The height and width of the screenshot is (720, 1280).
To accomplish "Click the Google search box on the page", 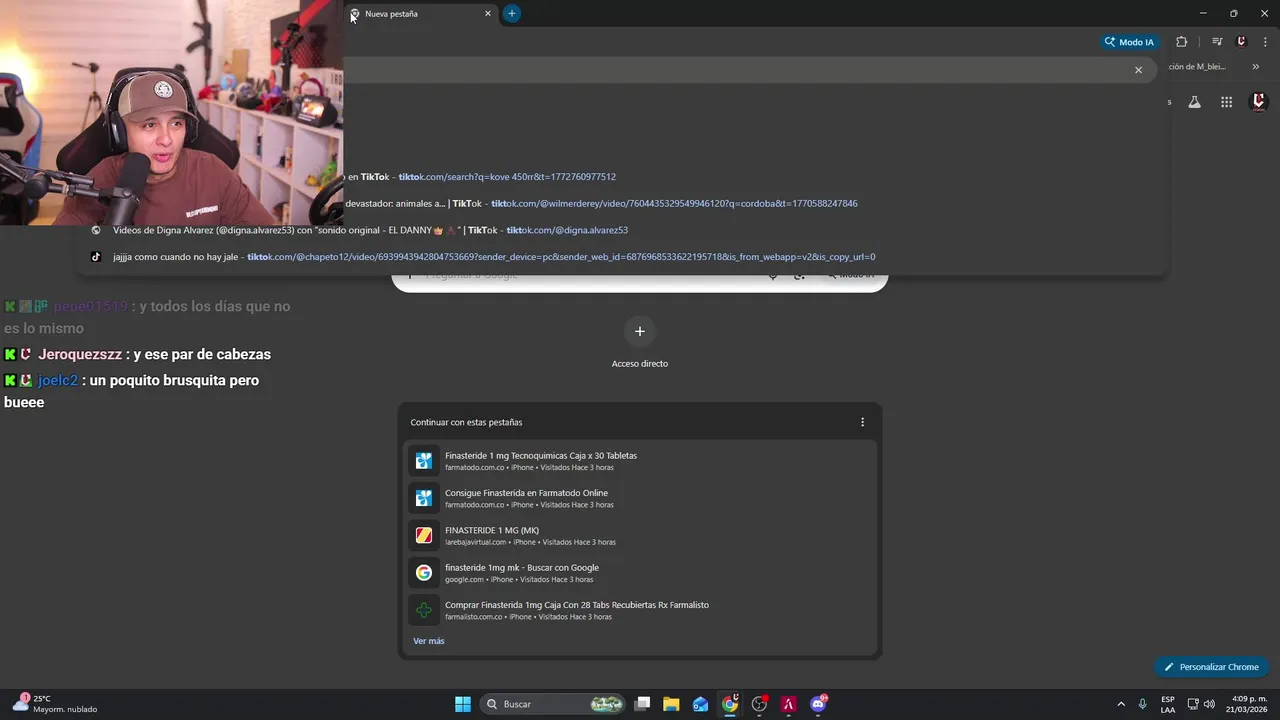I will (640, 276).
